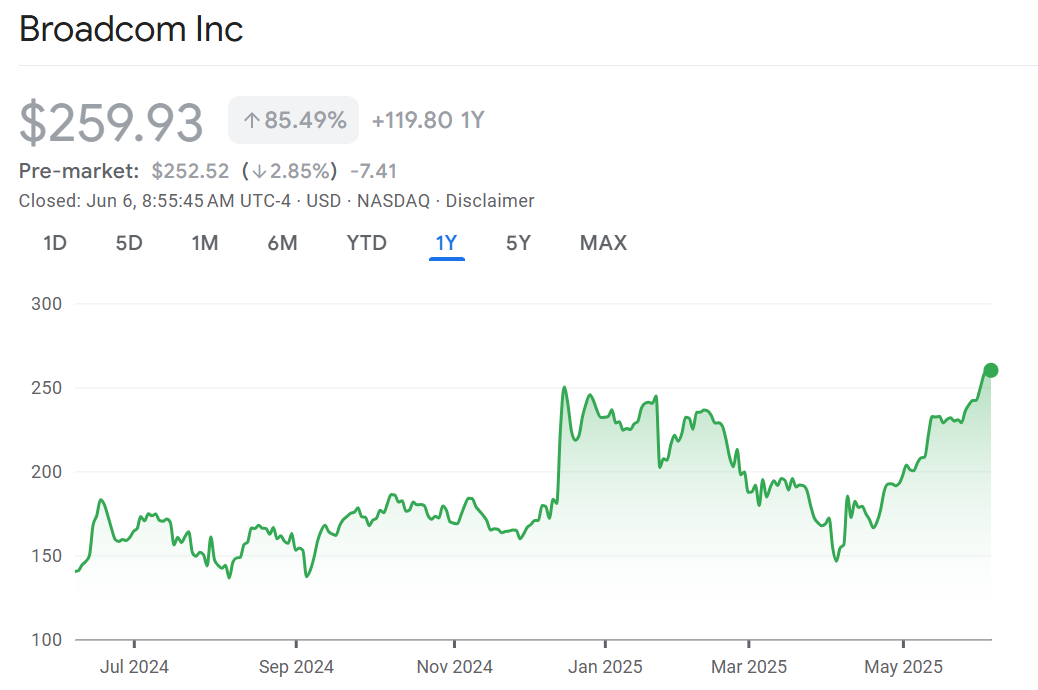The image size is (1038, 690).
Task: Click the 85.49% change badge
Action: click(293, 120)
